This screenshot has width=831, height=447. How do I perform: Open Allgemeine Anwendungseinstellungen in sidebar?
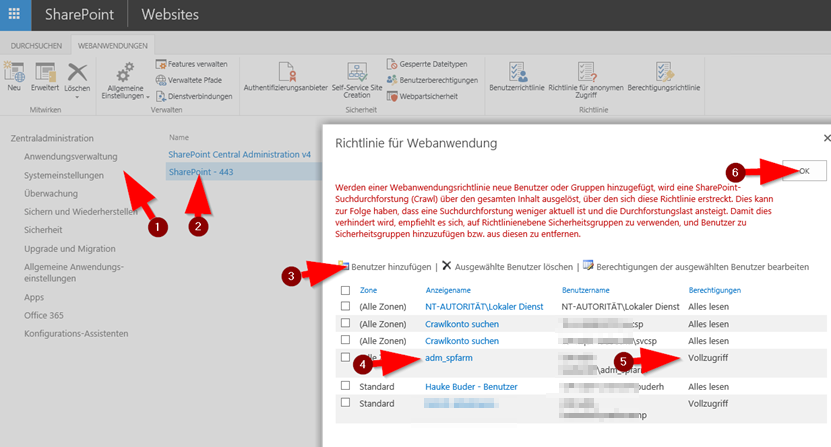(x=74, y=273)
